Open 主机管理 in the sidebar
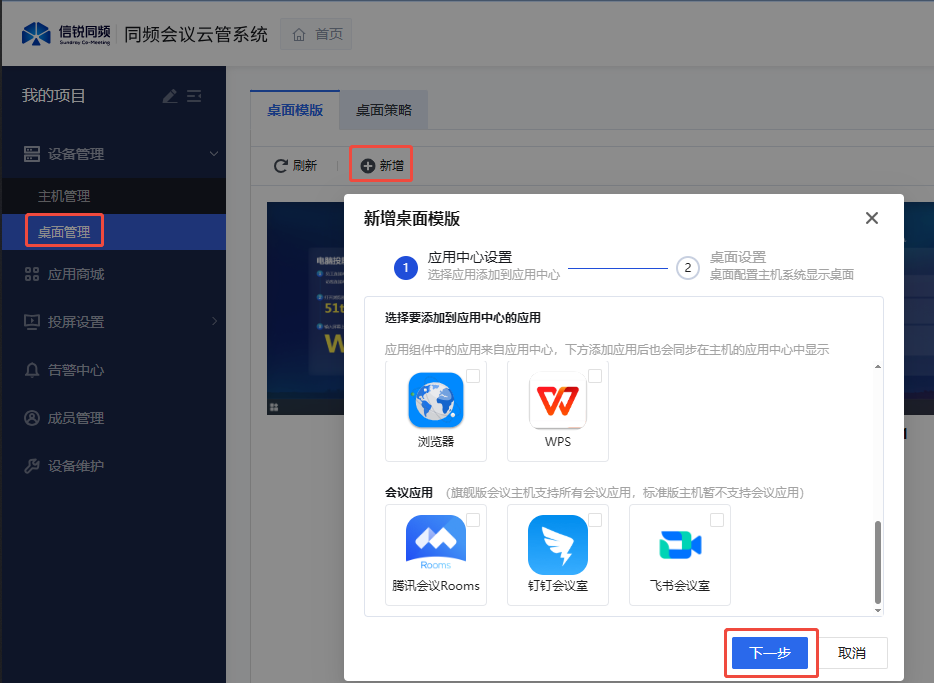934x683 pixels. (x=64, y=196)
